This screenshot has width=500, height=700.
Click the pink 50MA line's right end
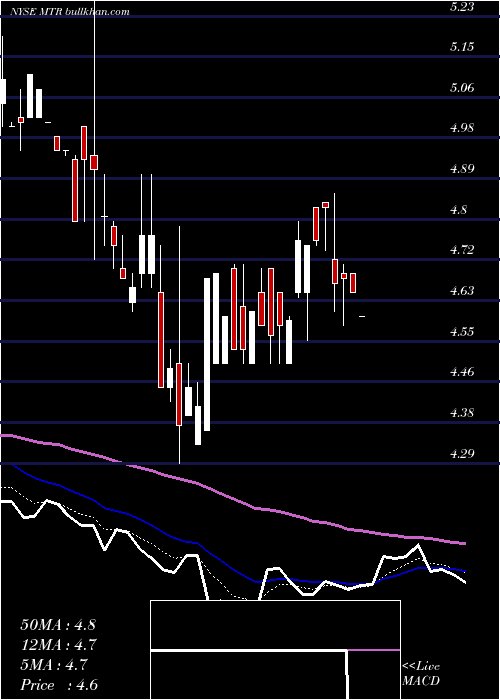pyautogui.click(x=463, y=543)
